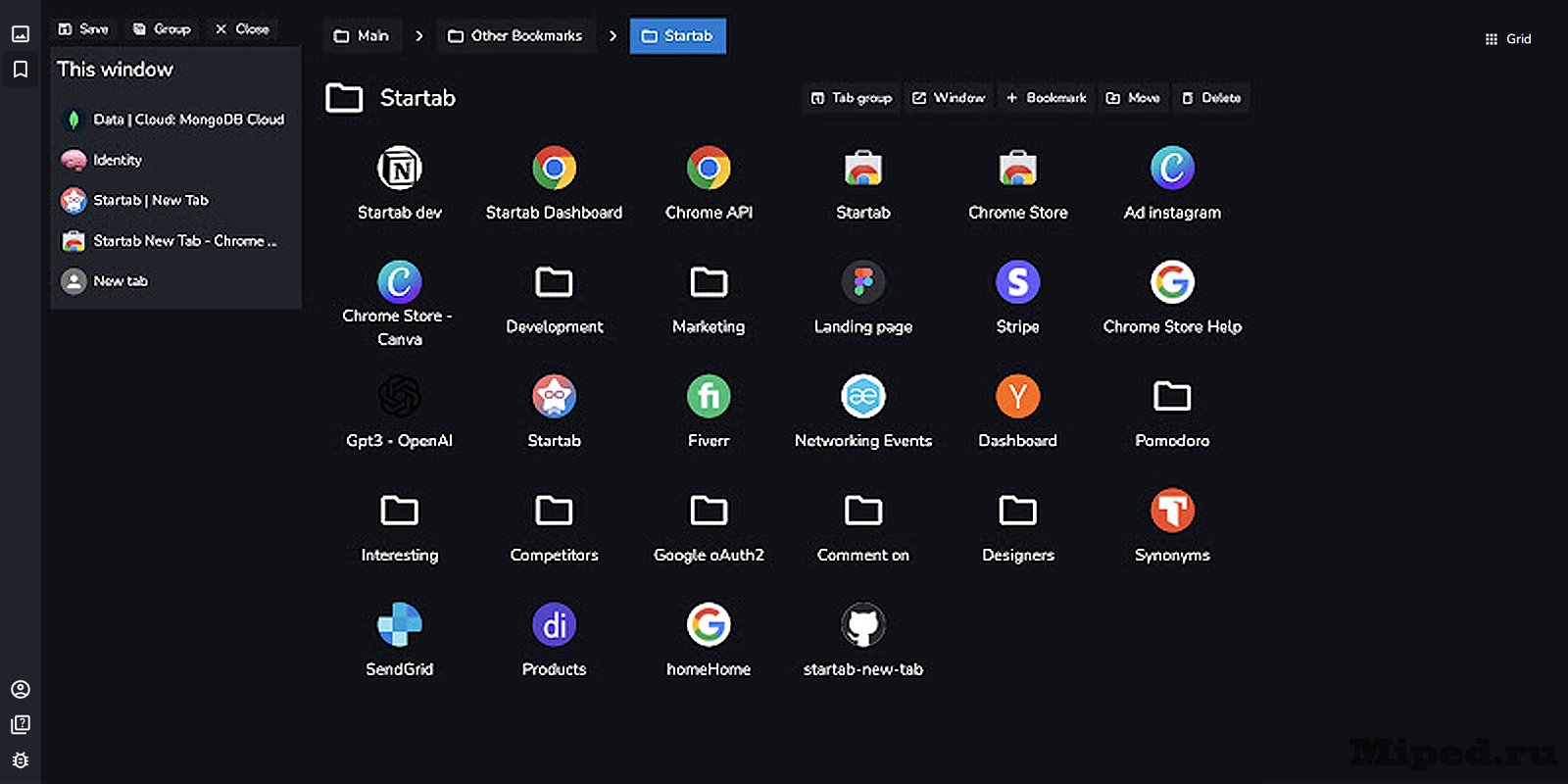Open the Startab mascot bookmark, third row

[554, 413]
